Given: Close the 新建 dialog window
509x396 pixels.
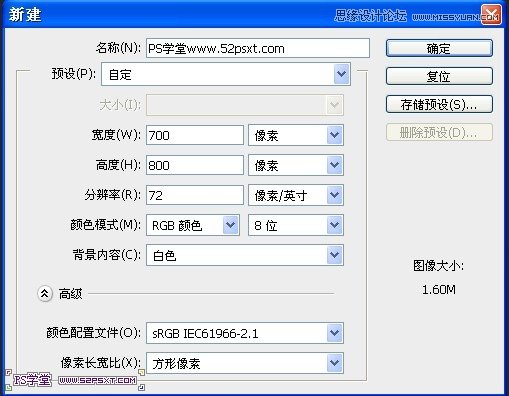Looking at the screenshot, I should 491,14.
